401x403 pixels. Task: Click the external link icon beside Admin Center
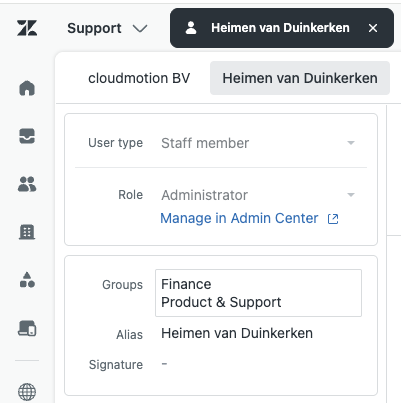tap(333, 219)
